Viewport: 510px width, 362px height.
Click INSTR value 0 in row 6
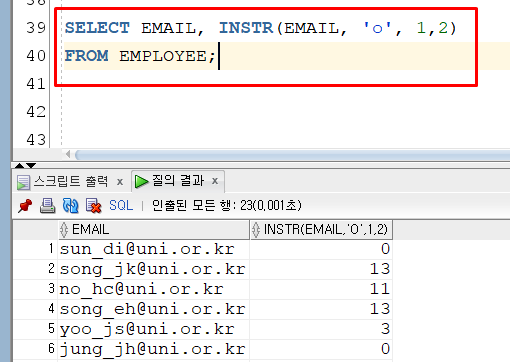321,349
